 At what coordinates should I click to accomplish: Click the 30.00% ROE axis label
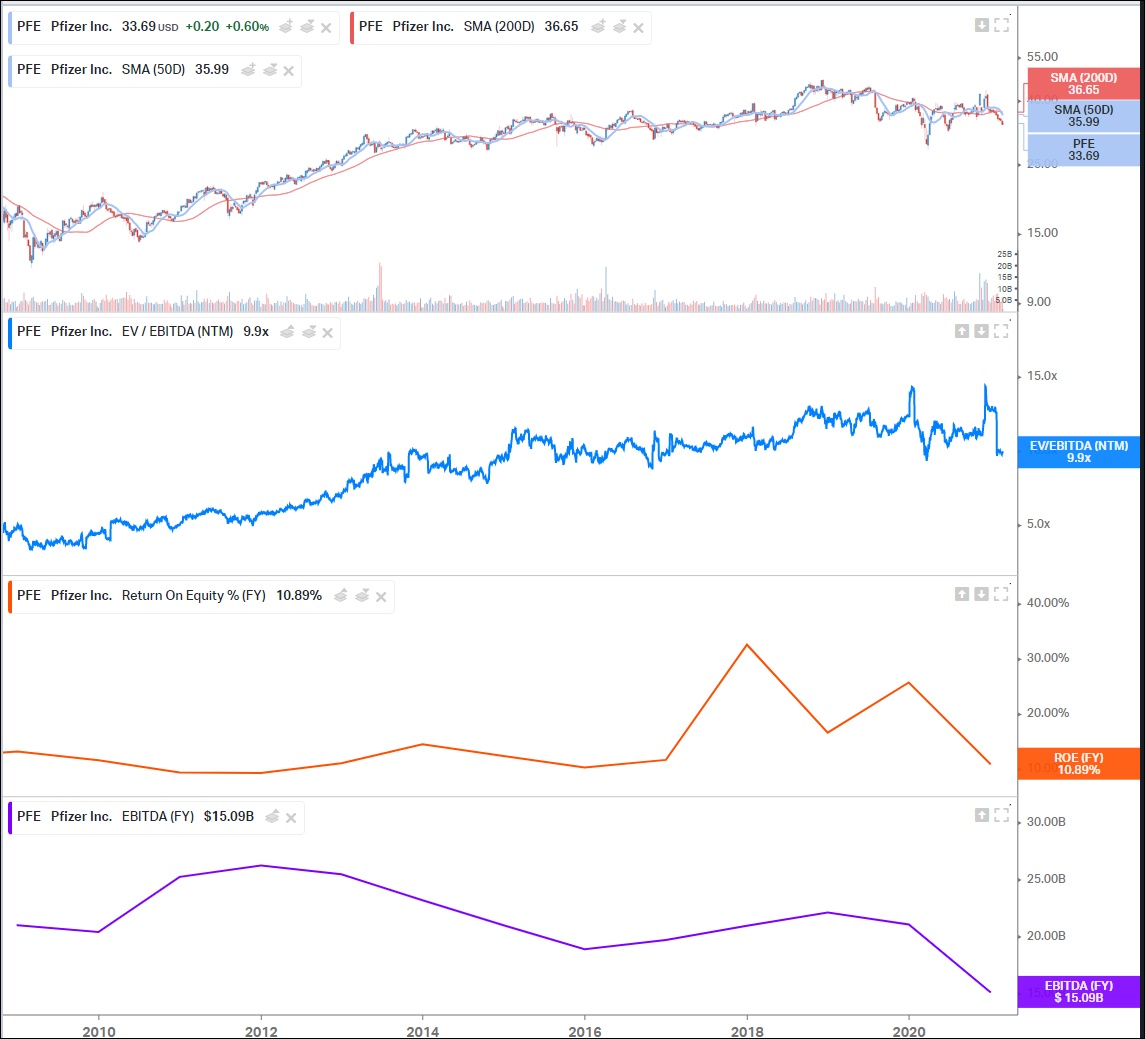(1048, 658)
